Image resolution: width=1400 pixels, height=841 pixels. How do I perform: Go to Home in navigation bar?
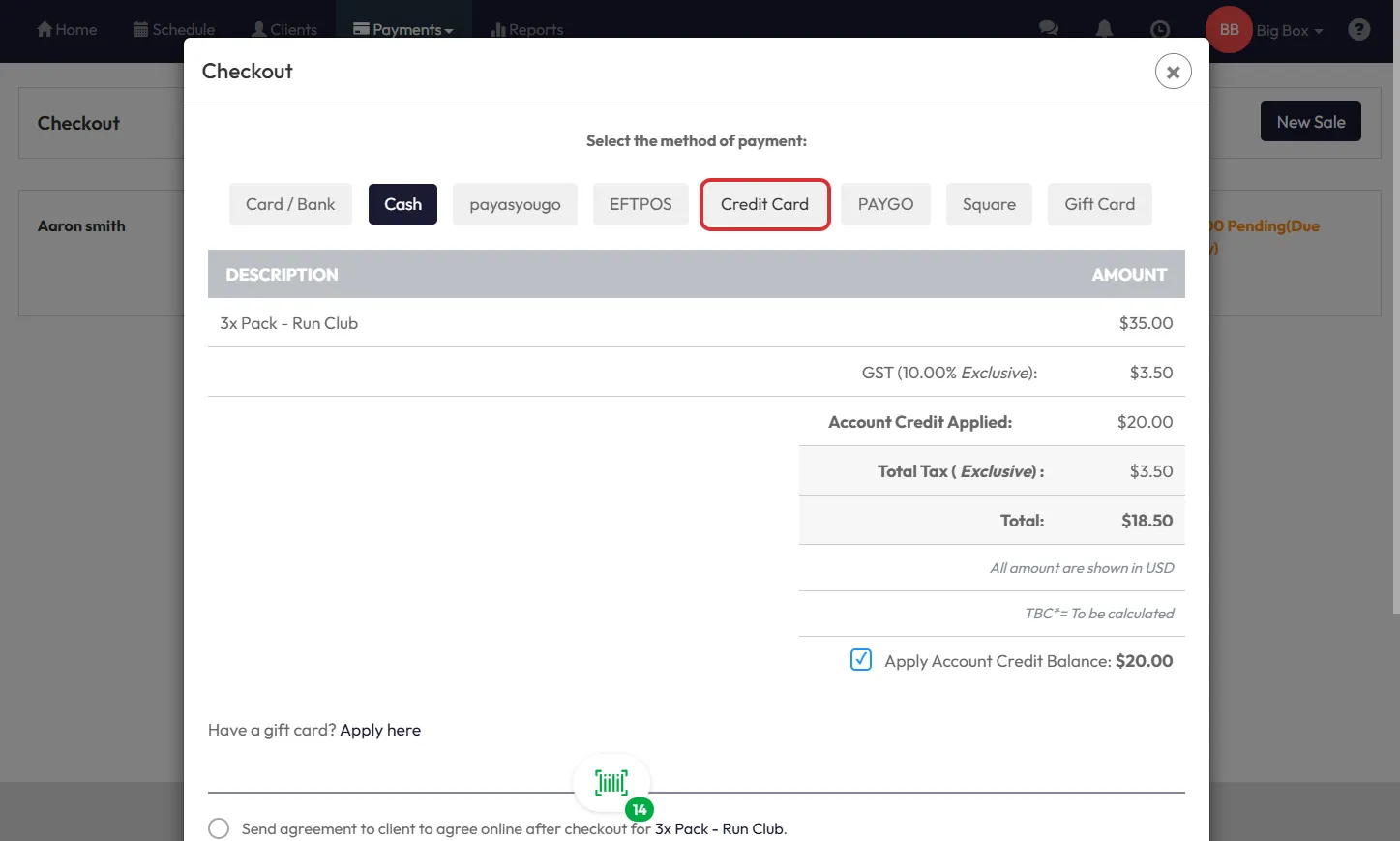(67, 29)
